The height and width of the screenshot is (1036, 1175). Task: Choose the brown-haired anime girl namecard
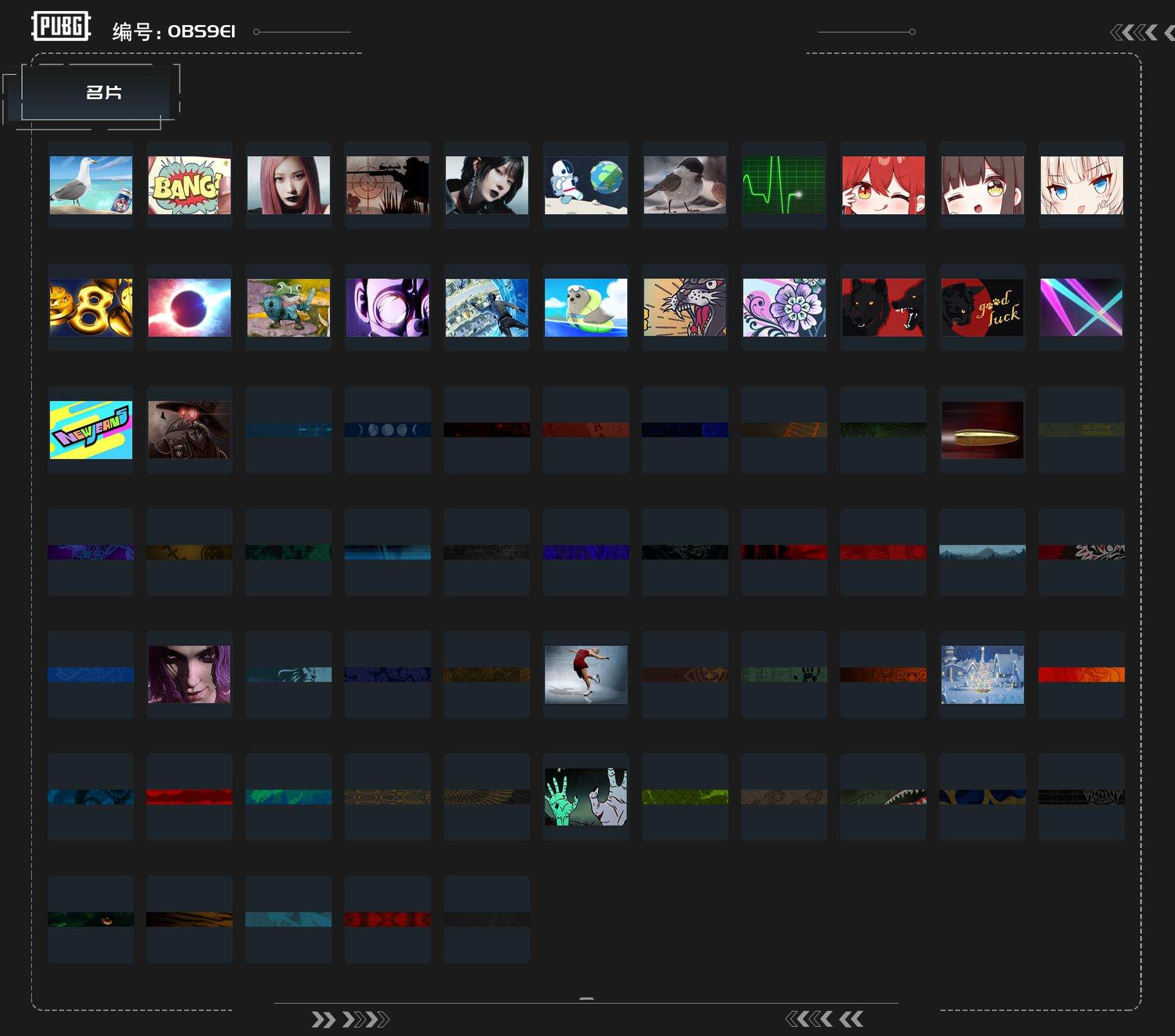pos(982,185)
